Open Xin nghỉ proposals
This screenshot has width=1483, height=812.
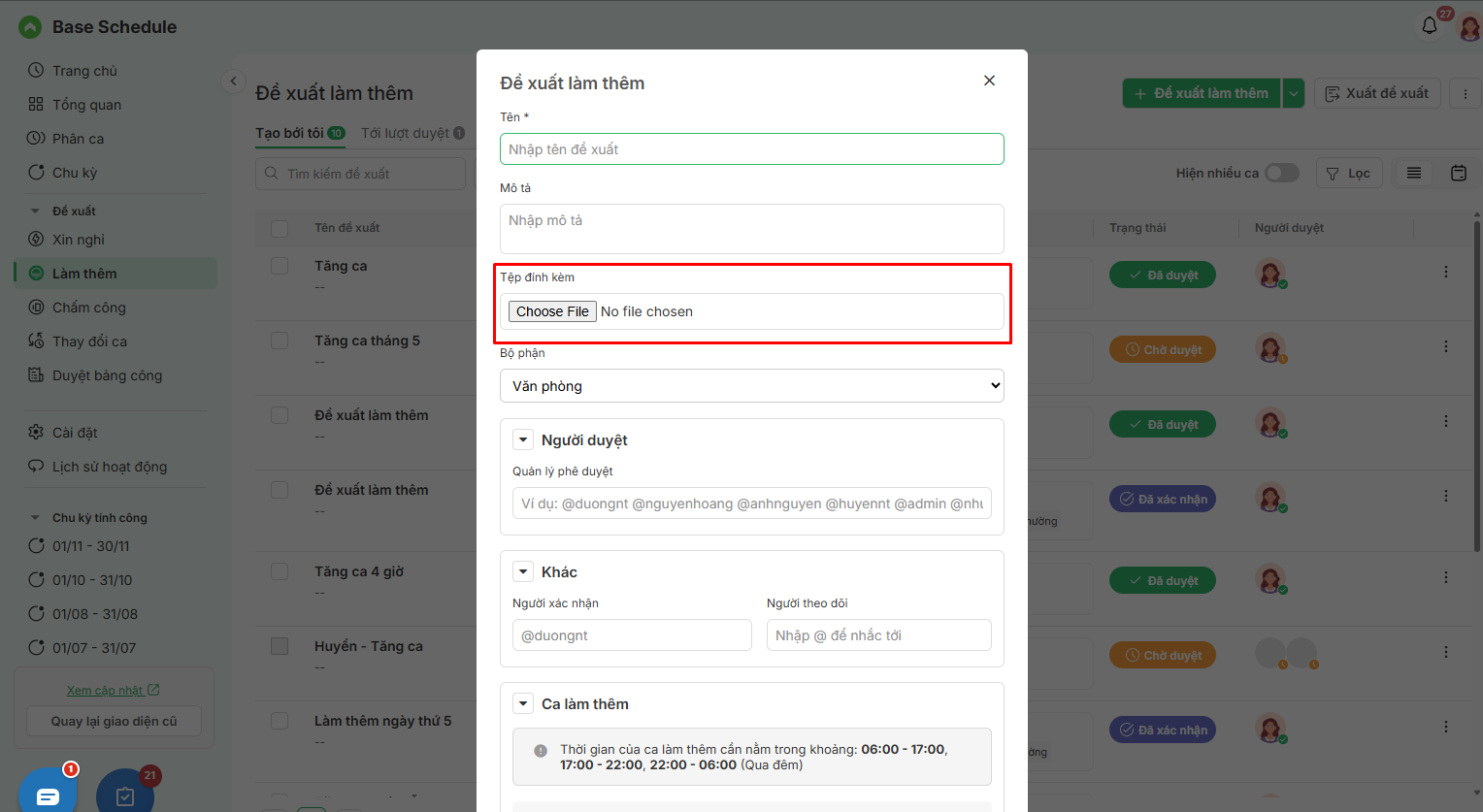pos(78,240)
